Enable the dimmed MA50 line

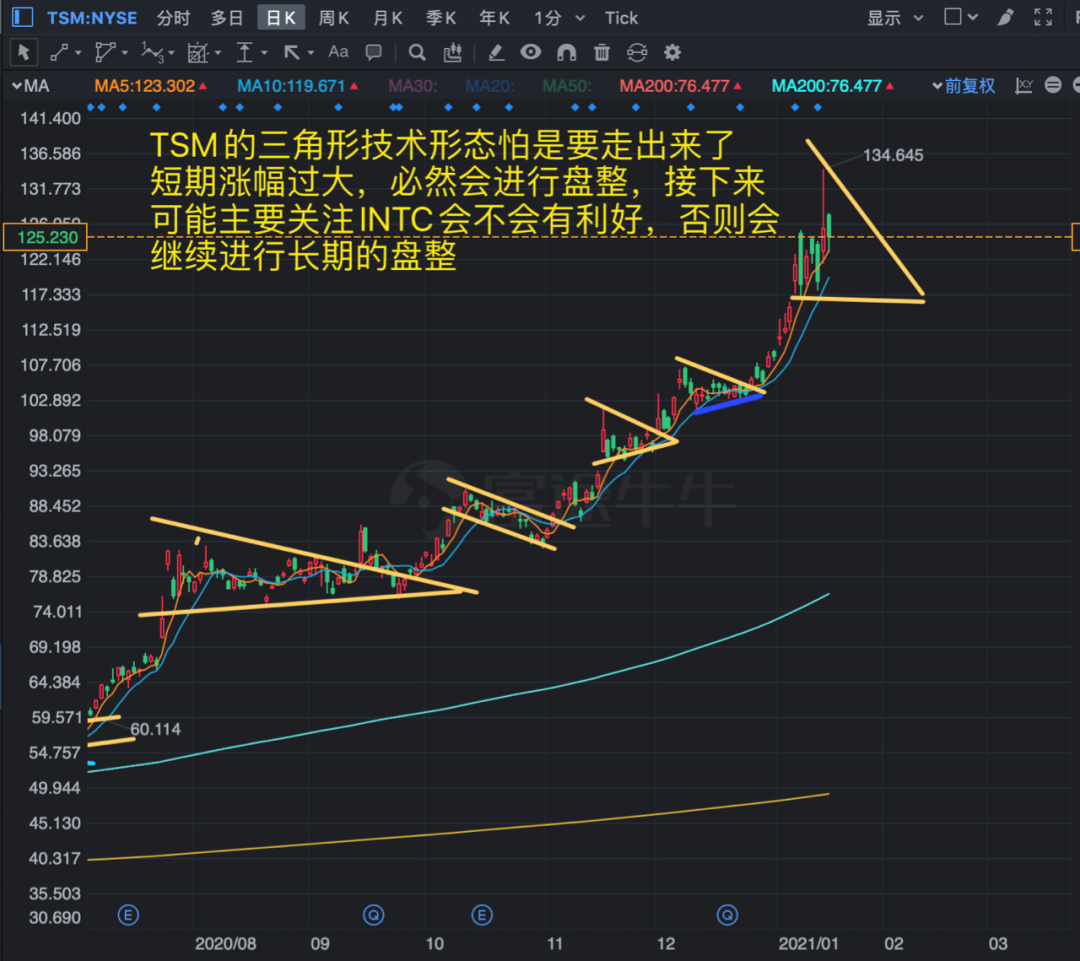[x=567, y=86]
